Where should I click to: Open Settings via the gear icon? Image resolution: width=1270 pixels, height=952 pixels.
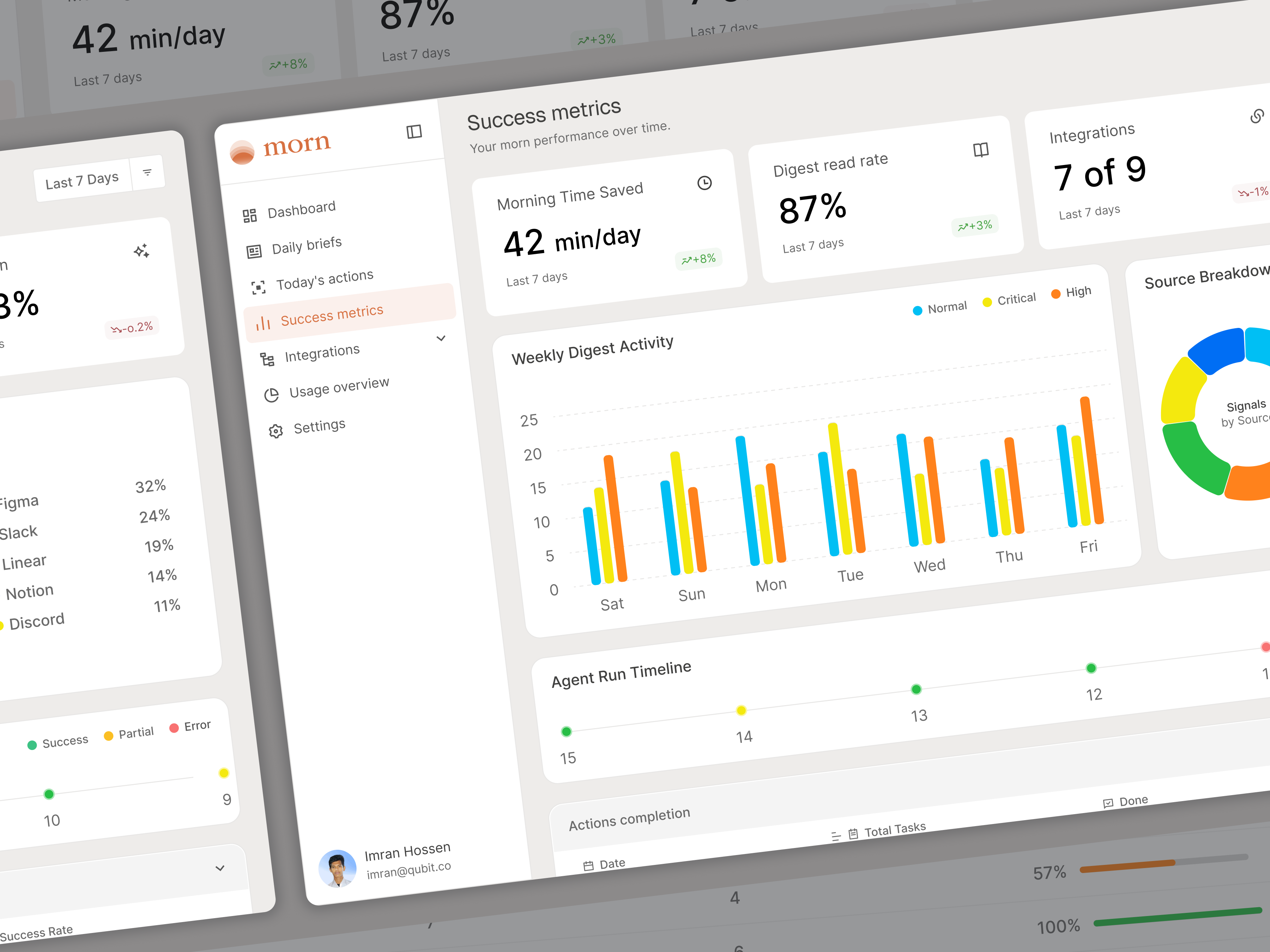point(276,431)
